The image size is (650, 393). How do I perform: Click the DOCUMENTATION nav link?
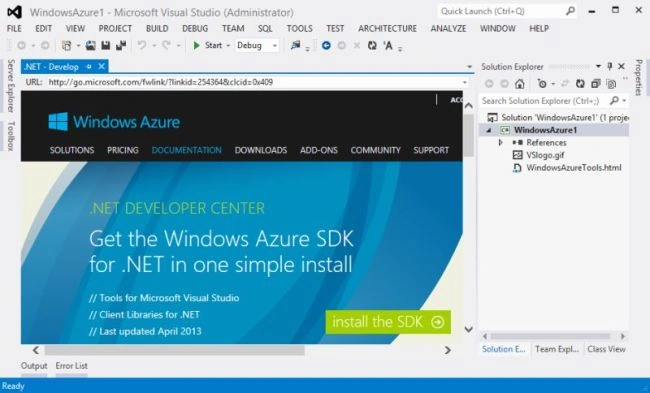(187, 150)
